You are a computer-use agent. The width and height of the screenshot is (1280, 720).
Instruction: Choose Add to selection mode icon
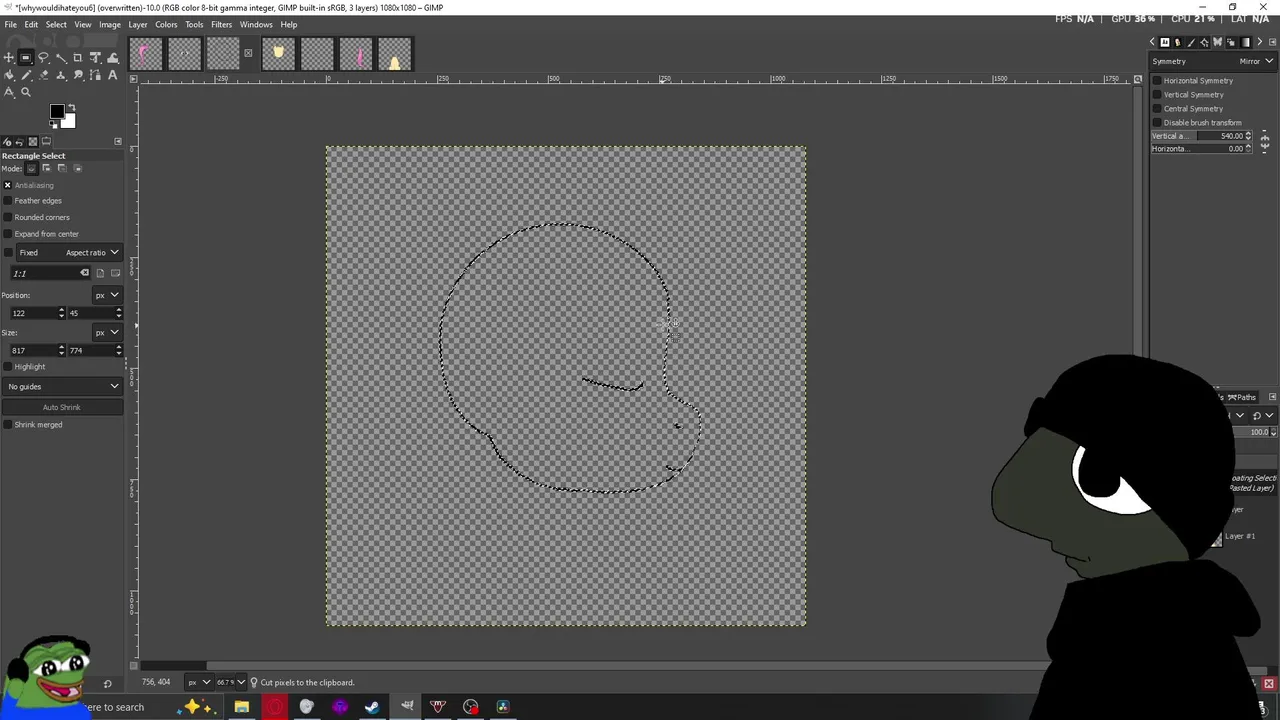tap(46, 168)
